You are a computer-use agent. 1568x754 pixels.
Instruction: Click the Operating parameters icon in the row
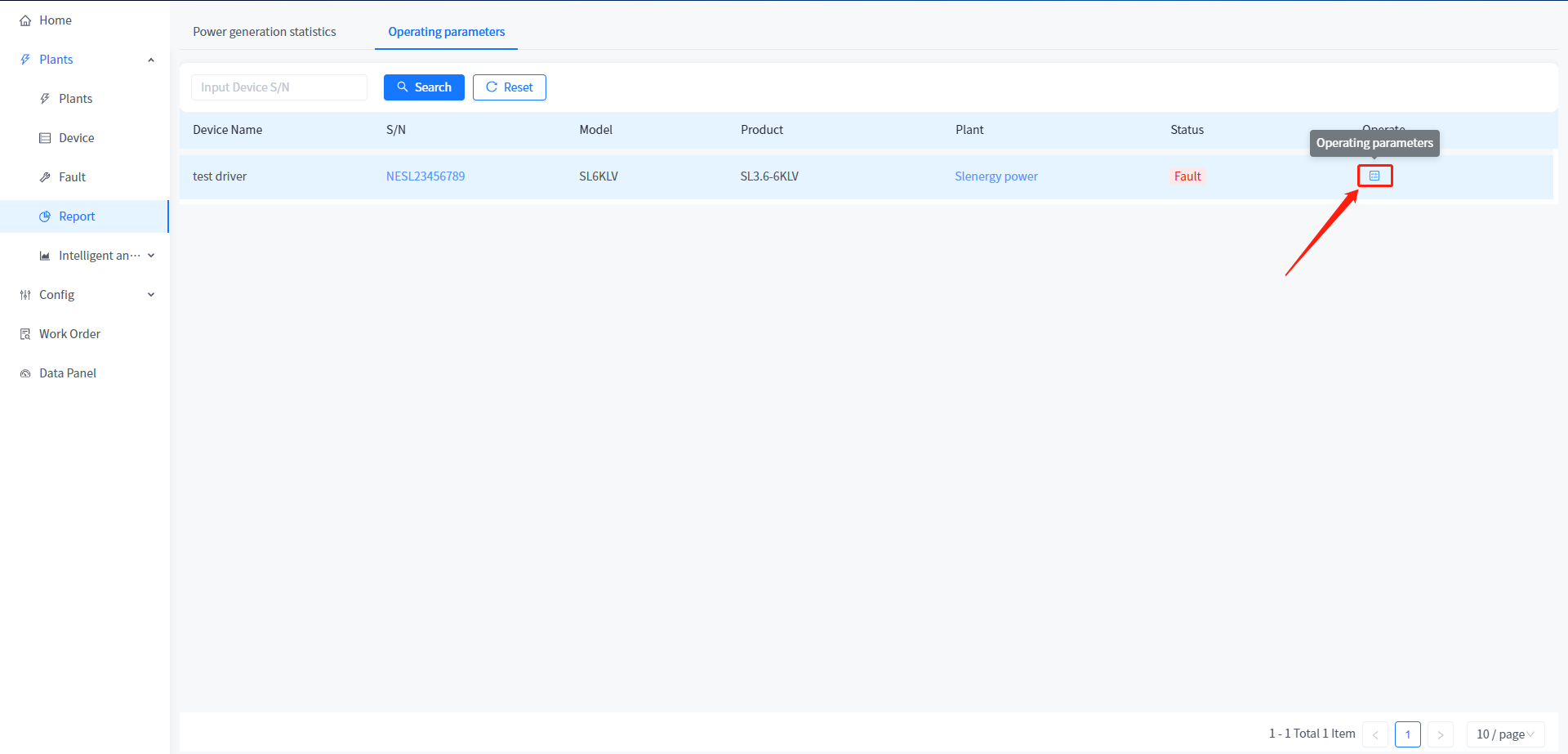[x=1374, y=176]
